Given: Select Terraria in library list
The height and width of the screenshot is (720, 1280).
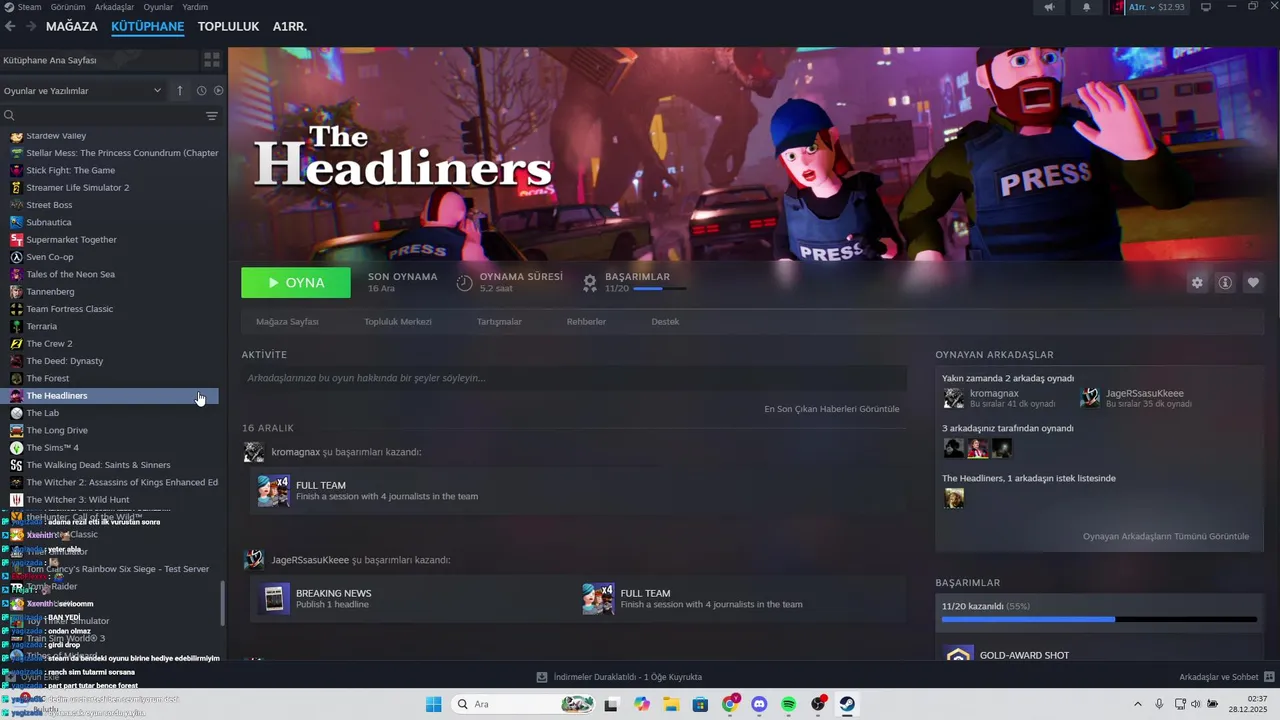Looking at the screenshot, I should [x=42, y=326].
